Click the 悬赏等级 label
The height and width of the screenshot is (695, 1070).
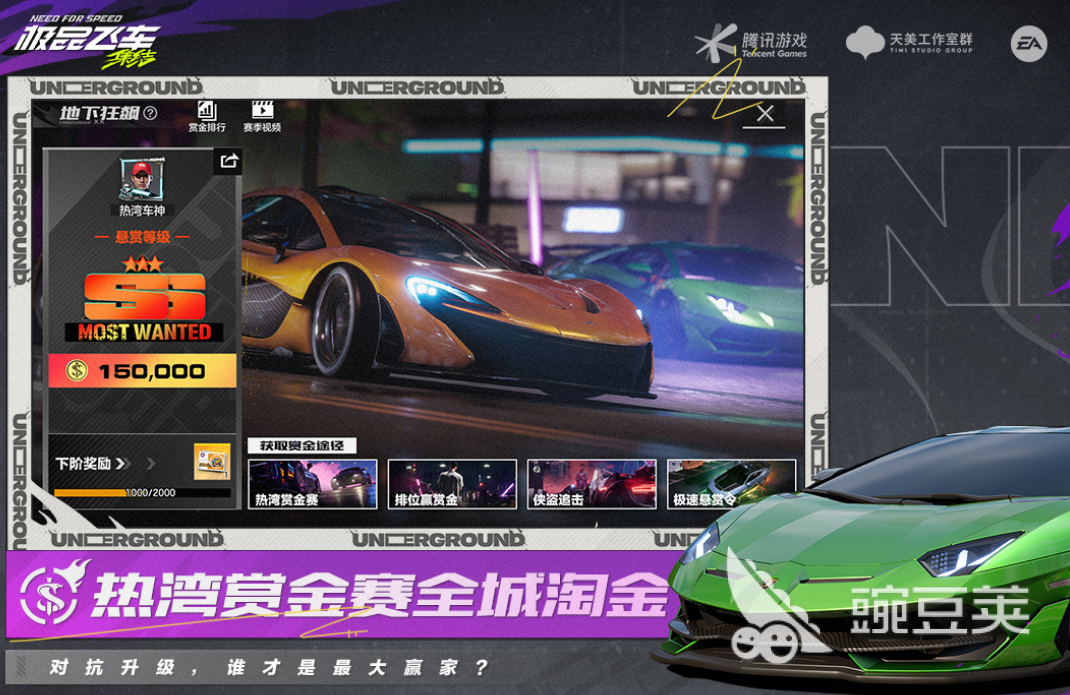coord(143,237)
